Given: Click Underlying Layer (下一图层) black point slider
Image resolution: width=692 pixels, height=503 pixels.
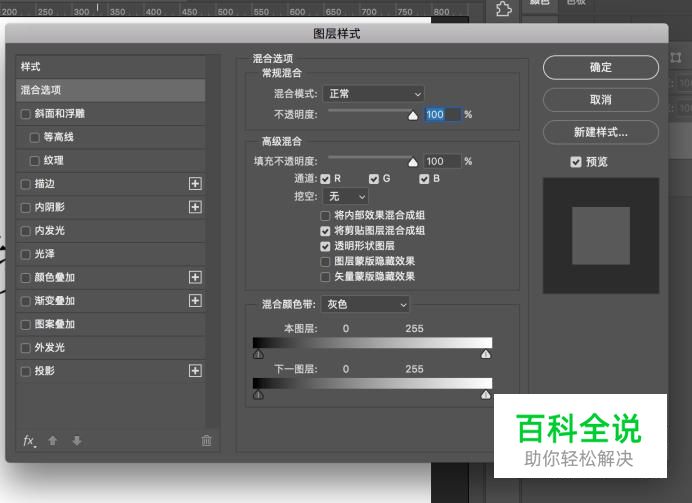Looking at the screenshot, I should (x=258, y=395).
